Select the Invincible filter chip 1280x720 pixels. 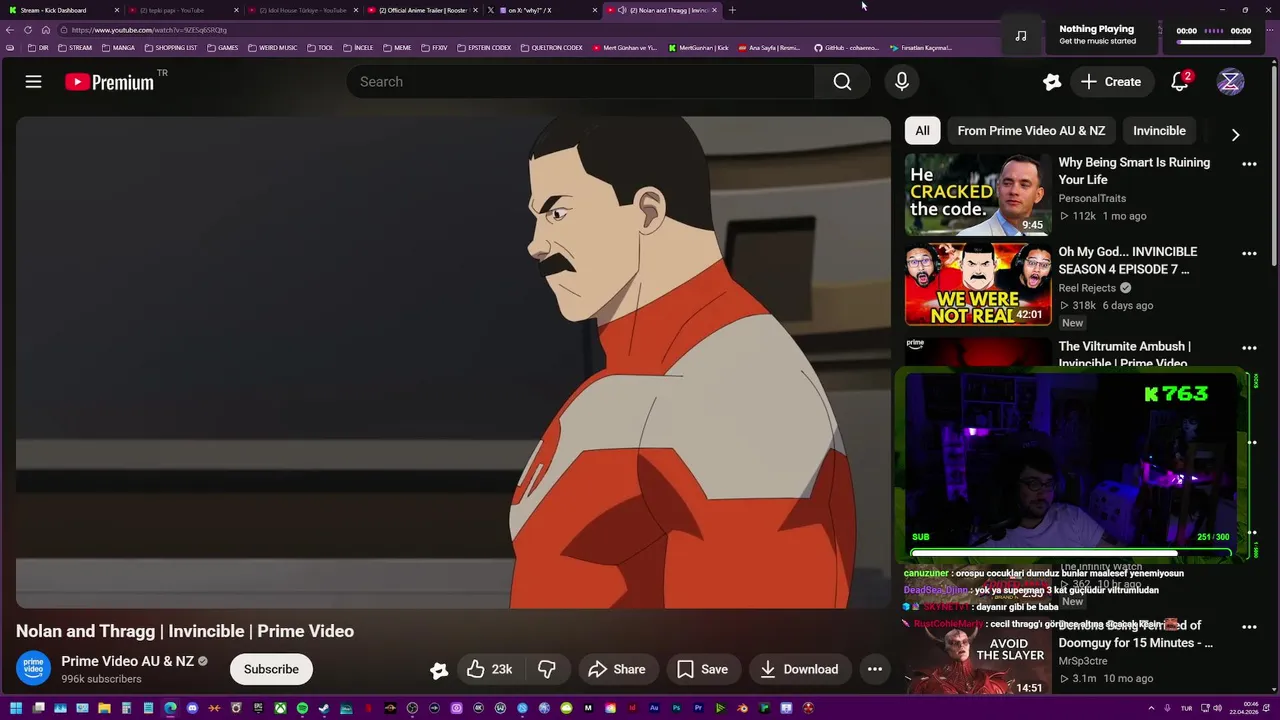coord(1159,131)
